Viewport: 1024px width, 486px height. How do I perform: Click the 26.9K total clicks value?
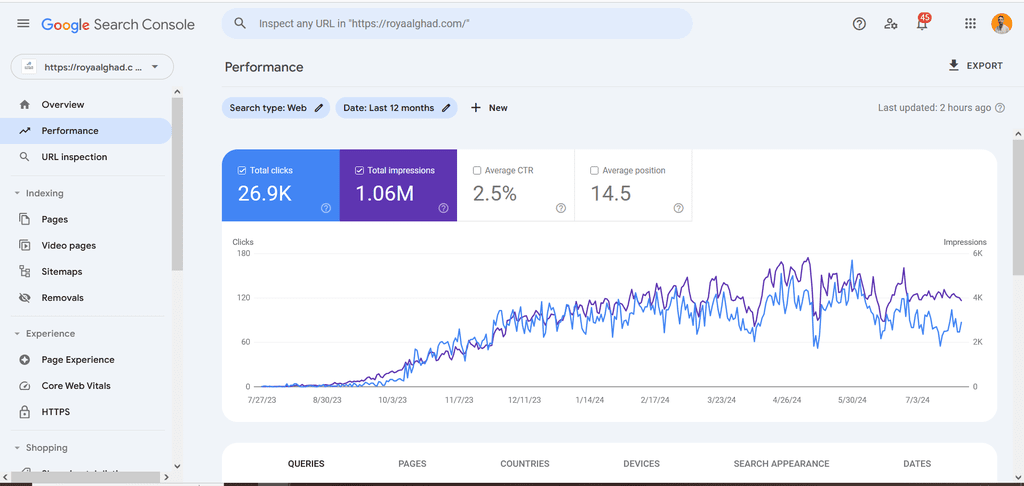pyautogui.click(x=264, y=193)
